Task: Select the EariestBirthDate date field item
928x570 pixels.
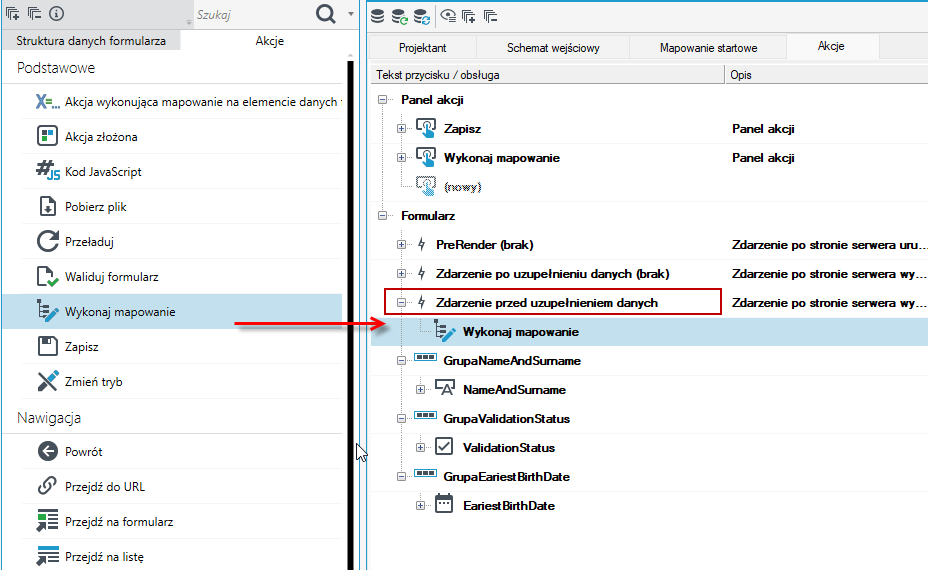Action: coord(508,505)
